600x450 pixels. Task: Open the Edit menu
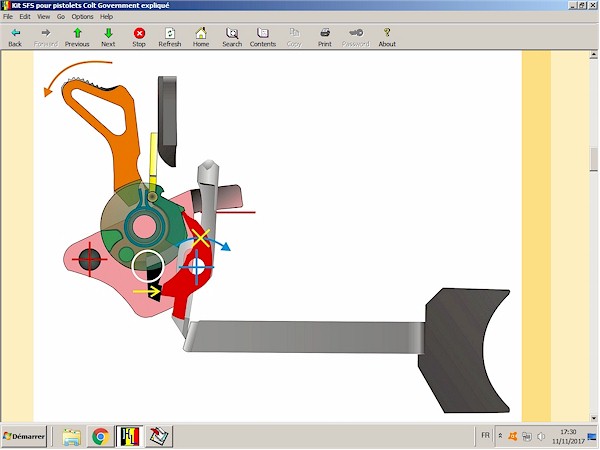coord(25,17)
